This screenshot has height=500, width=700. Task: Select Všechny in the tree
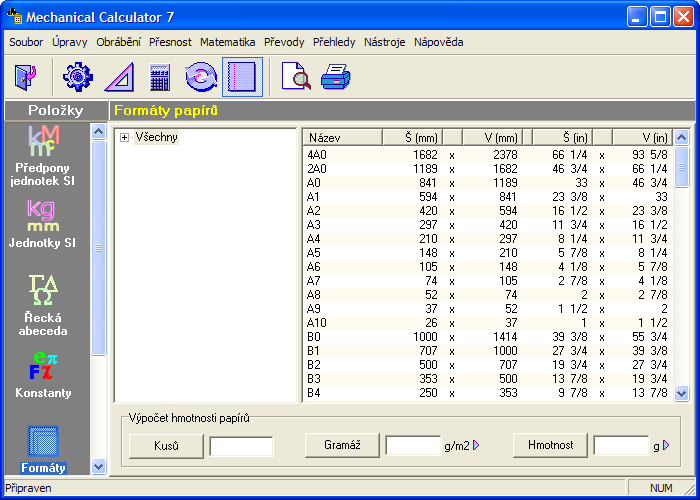click(x=156, y=137)
